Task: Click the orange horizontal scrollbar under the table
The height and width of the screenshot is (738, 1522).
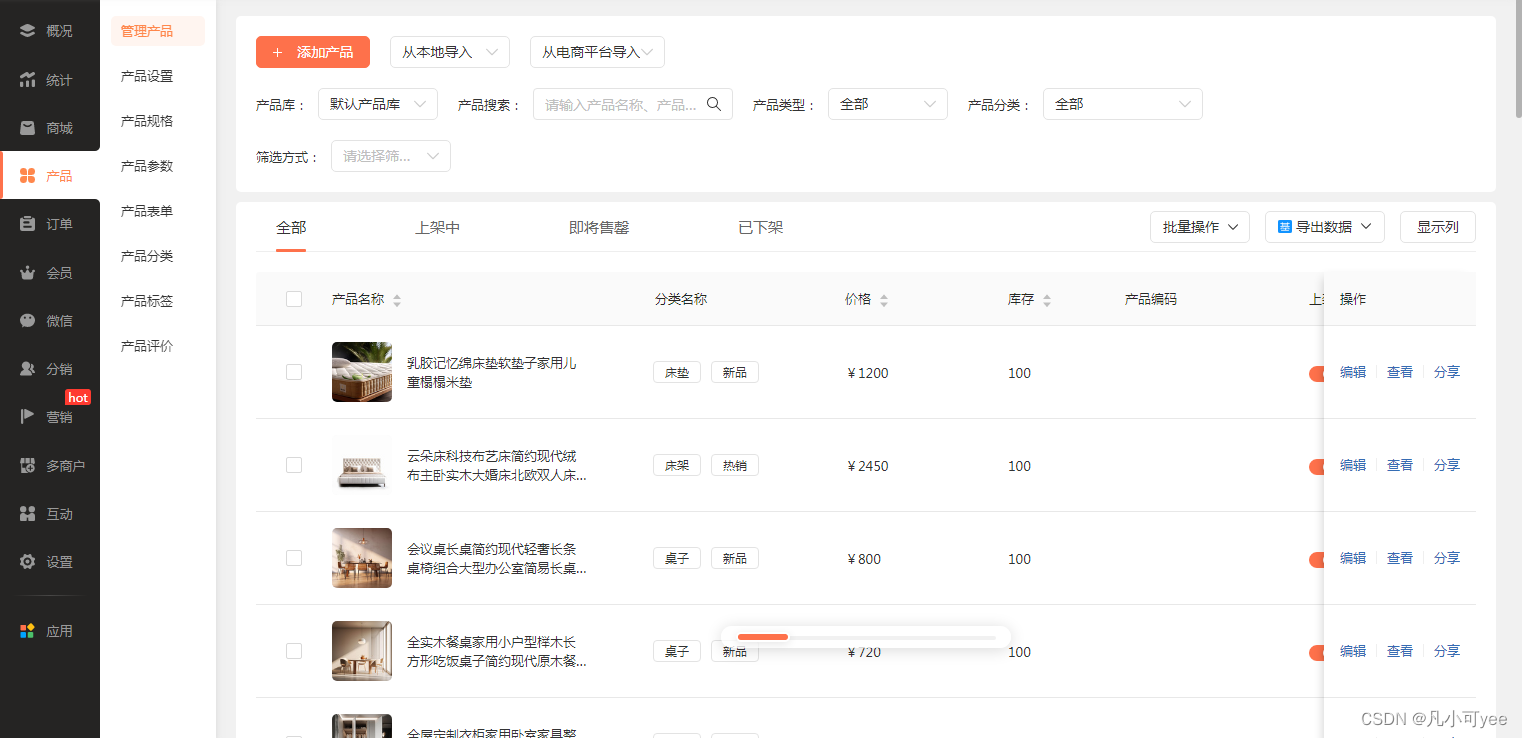Action: click(x=763, y=637)
